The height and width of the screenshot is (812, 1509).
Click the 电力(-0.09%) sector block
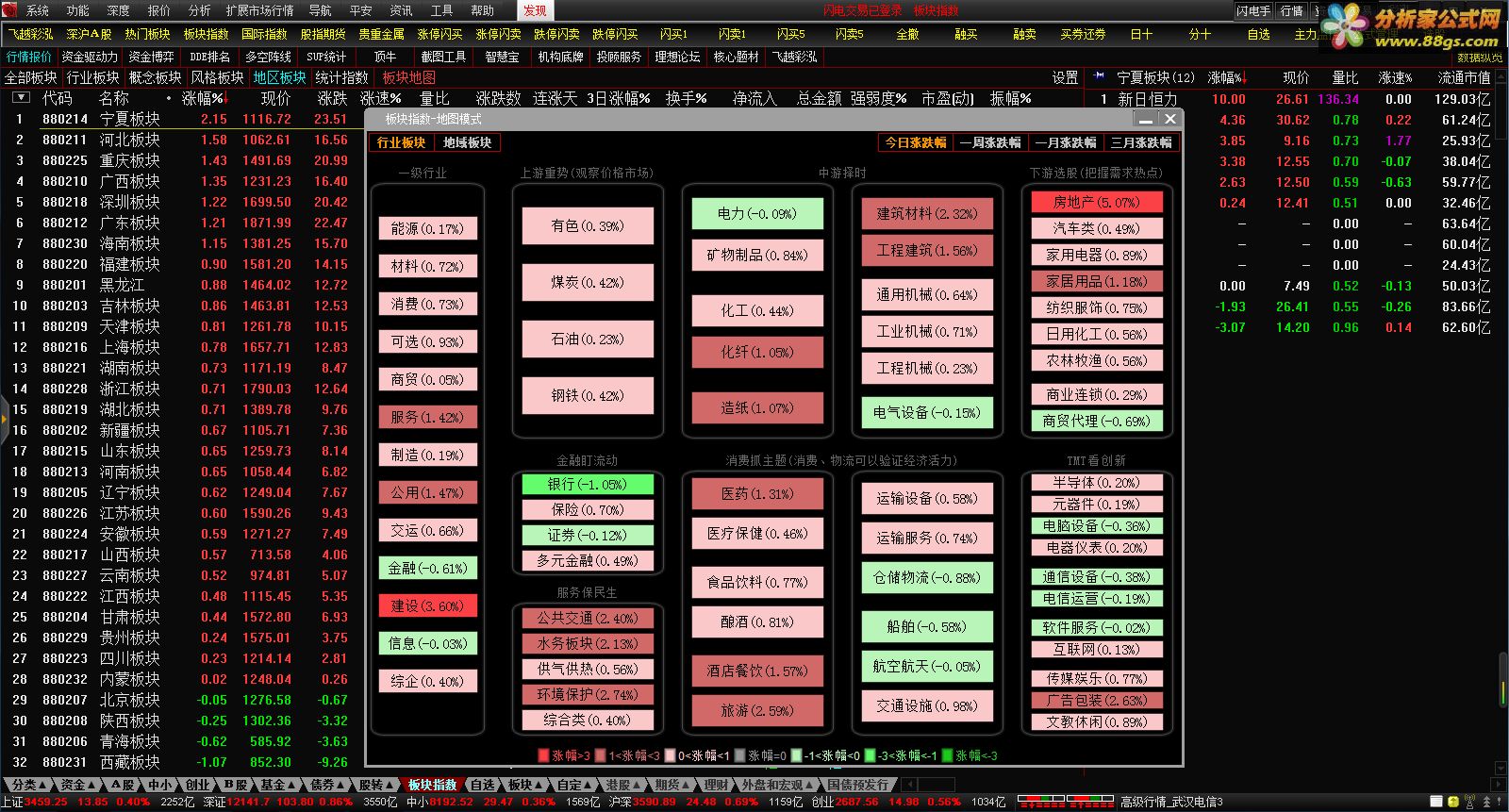[x=756, y=213]
